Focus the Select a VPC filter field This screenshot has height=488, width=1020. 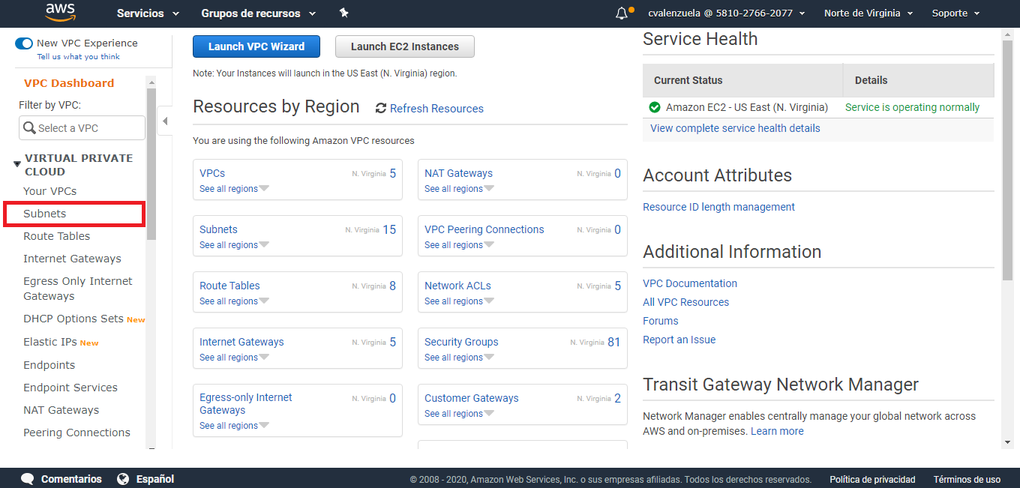[82, 128]
